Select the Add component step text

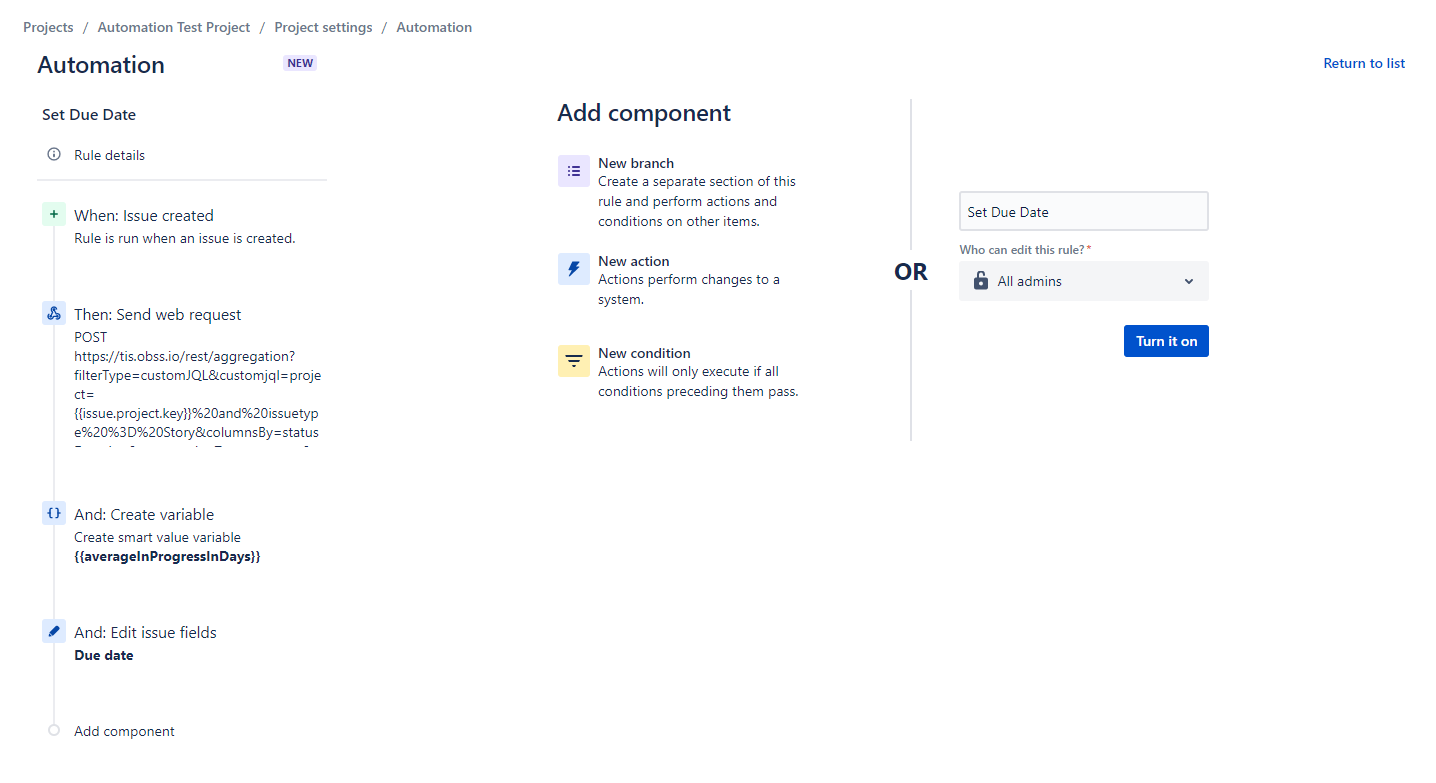coord(124,731)
